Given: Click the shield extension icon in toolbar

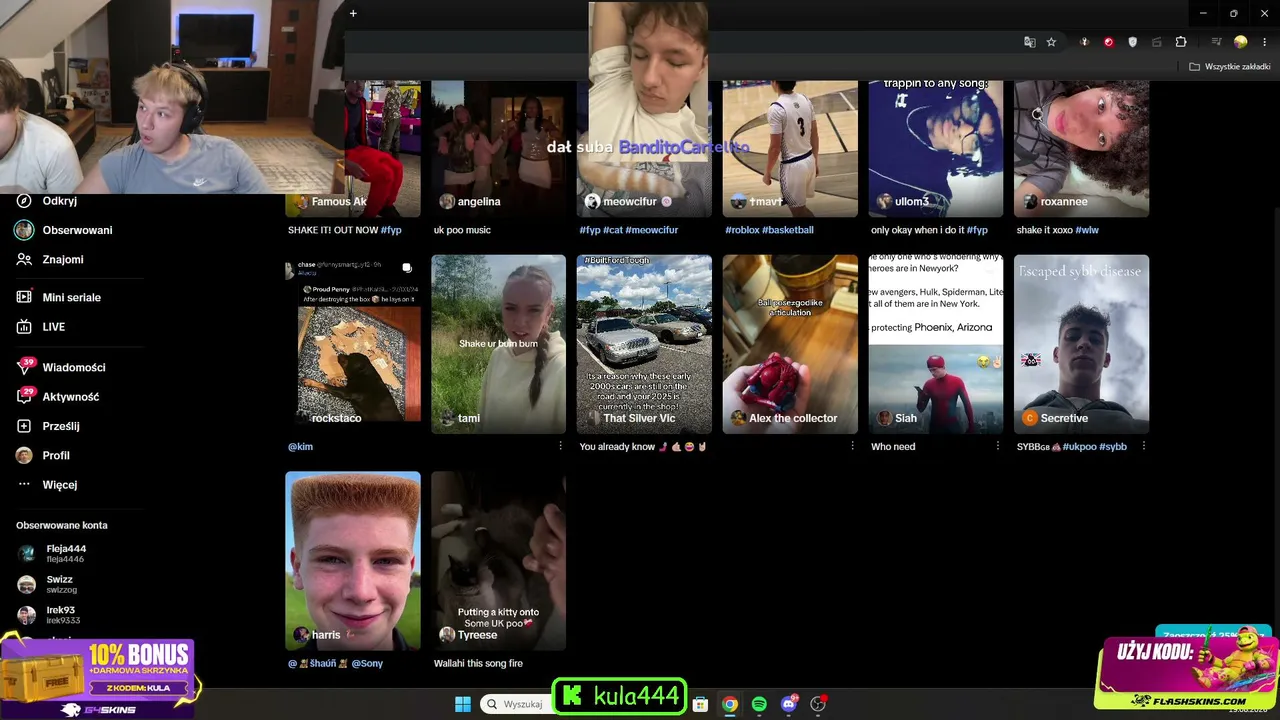Looking at the screenshot, I should point(1132,42).
